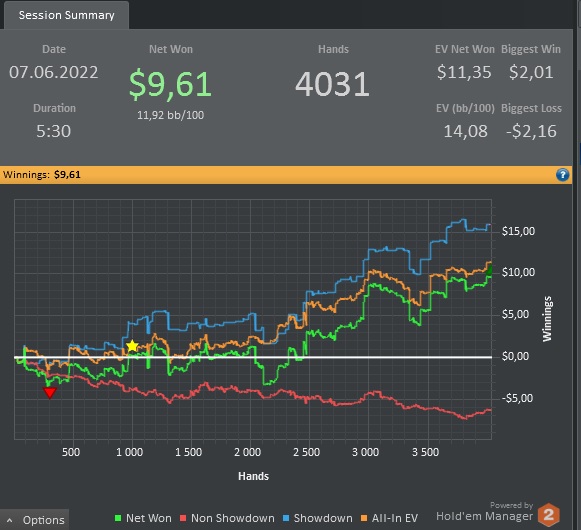Click the Hands count 4031

(x=332, y=84)
